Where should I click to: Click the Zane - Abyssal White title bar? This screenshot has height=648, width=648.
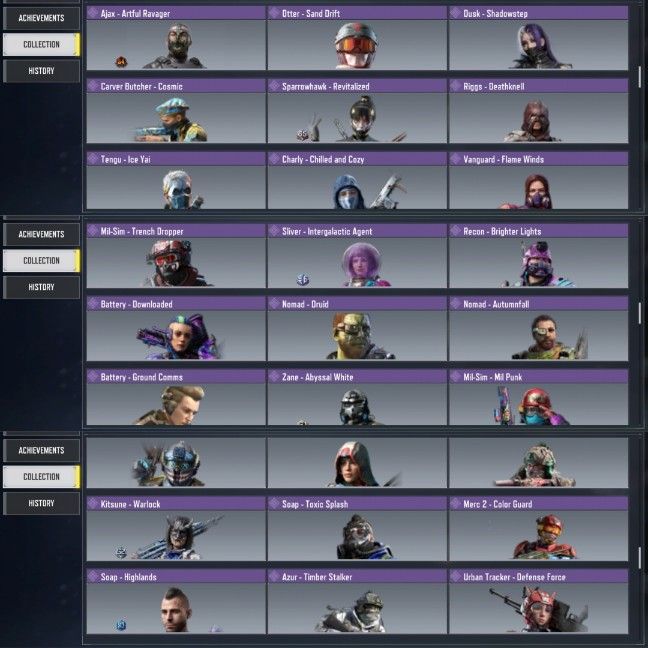[x=357, y=377]
